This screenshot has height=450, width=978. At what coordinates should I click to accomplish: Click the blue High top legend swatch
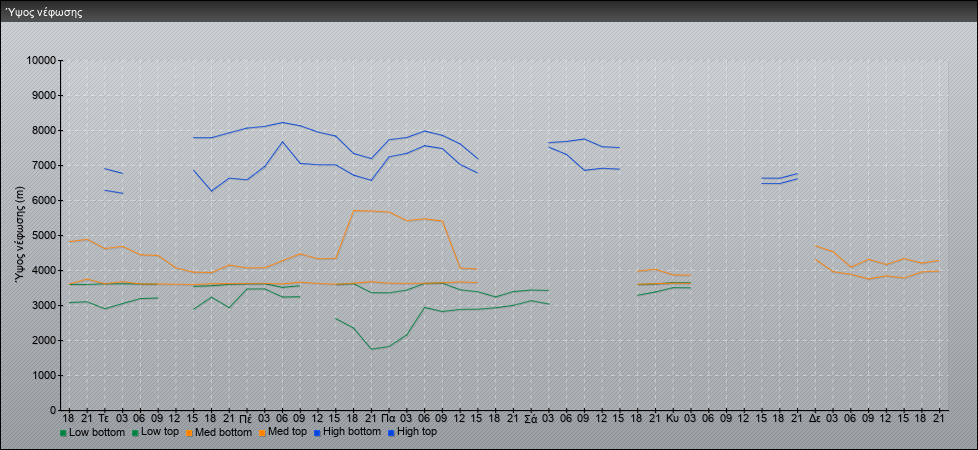(x=391, y=433)
